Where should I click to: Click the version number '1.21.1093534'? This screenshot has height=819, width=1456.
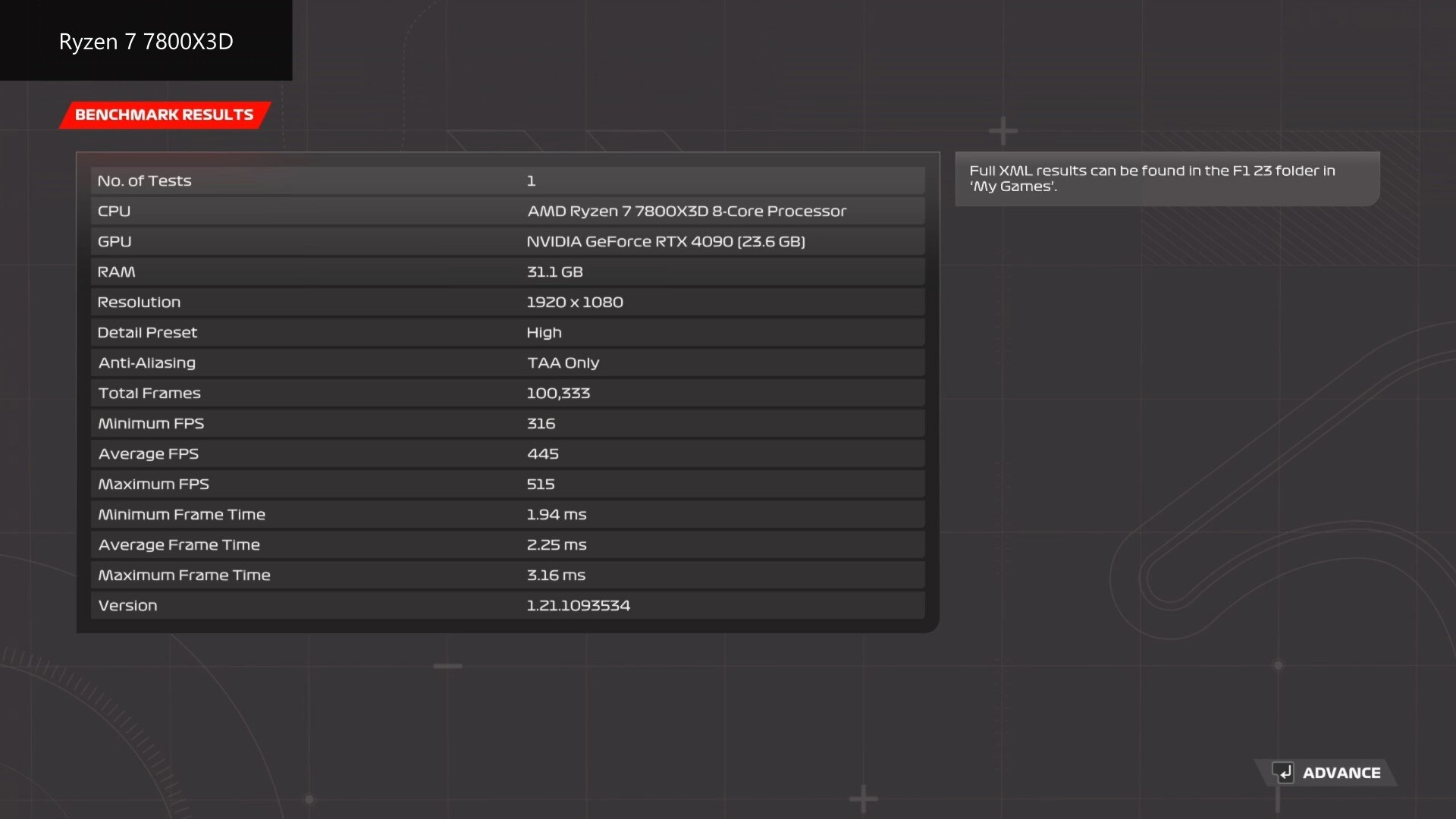click(579, 606)
